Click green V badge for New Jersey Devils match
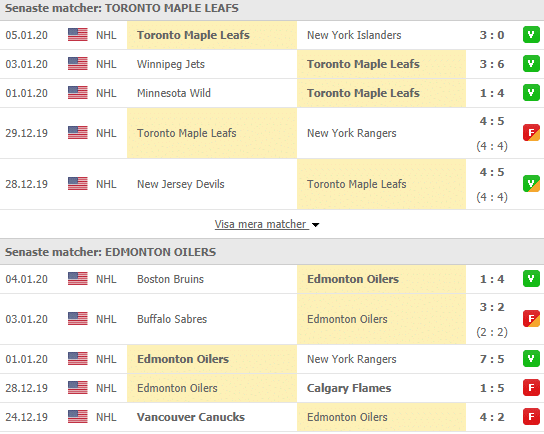 [531, 184]
